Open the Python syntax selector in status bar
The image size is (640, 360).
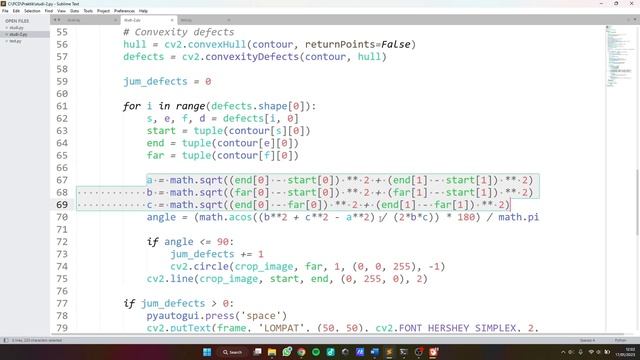click(x=620, y=340)
